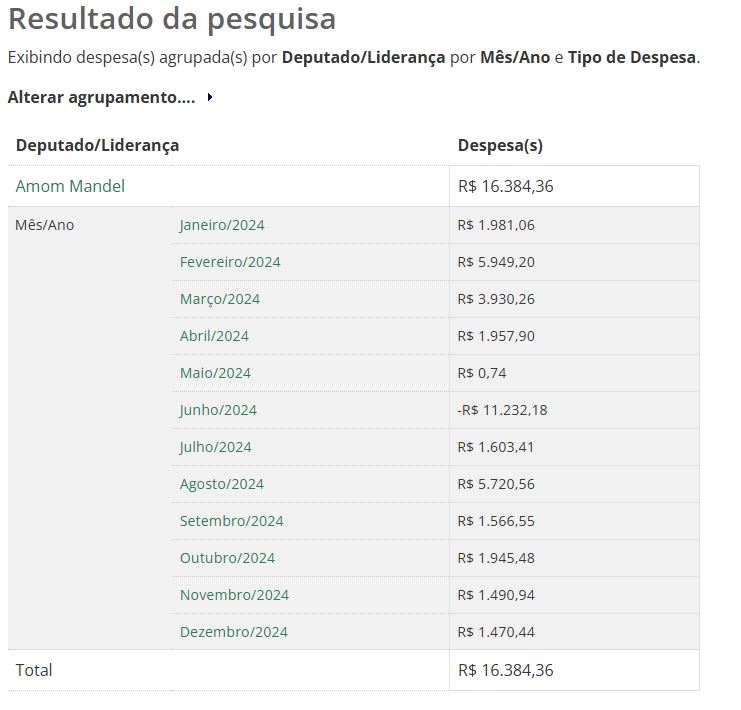Image resolution: width=741 pixels, height=710 pixels.
Task: View Setembro/2024 expense details
Action: [231, 521]
